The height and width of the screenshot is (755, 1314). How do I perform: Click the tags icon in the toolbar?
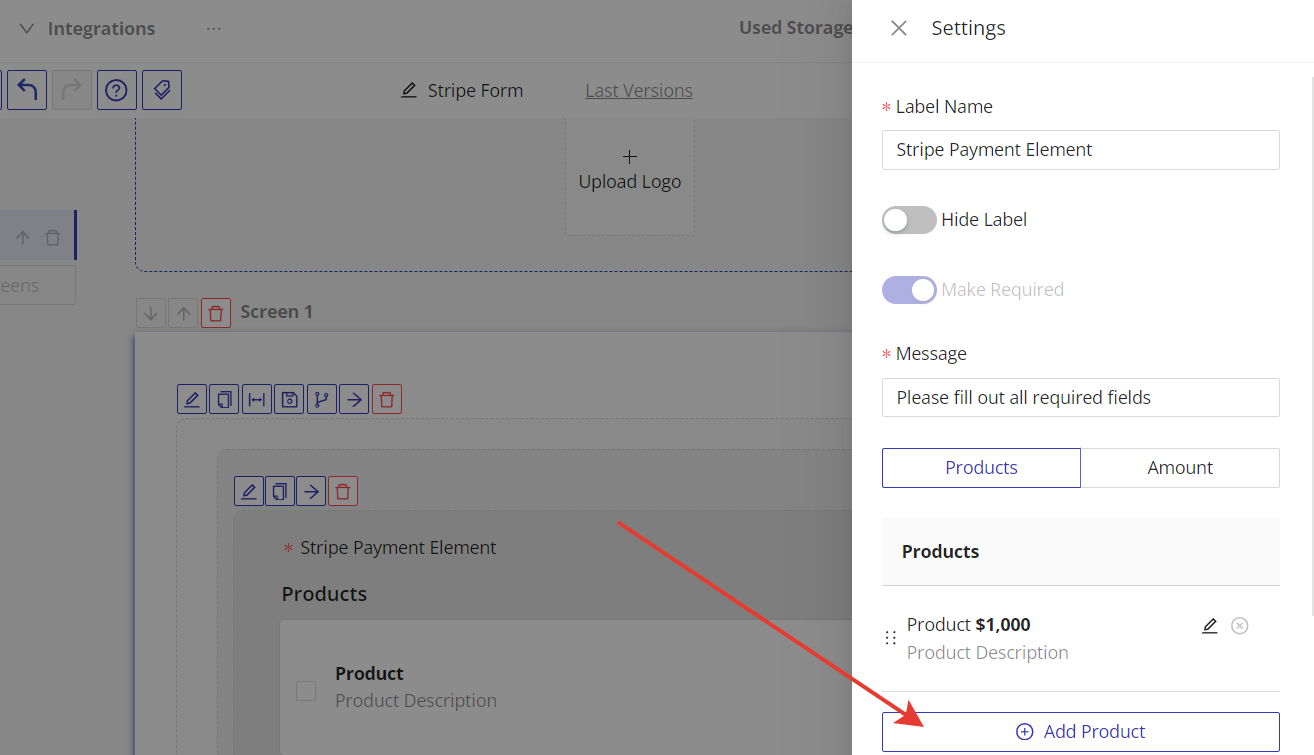click(162, 90)
